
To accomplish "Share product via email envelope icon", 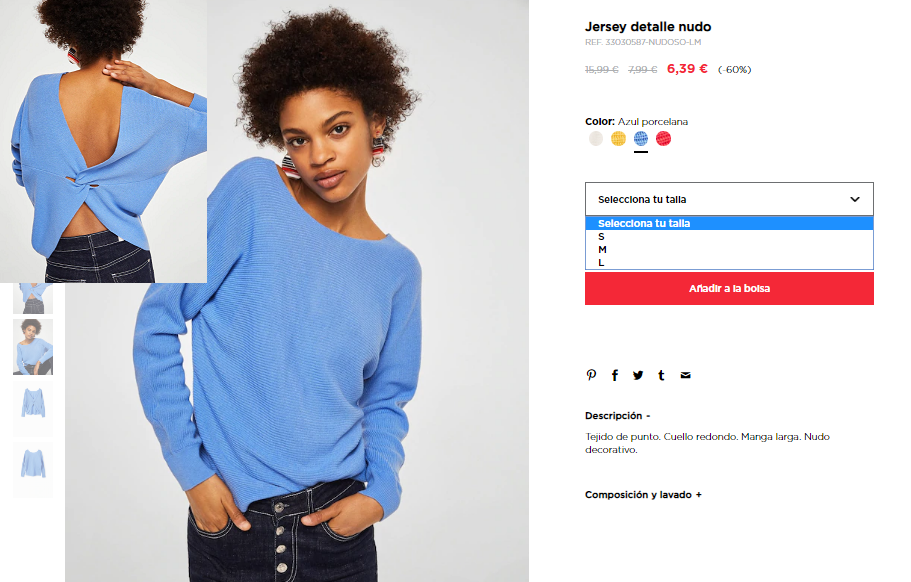I will [686, 375].
